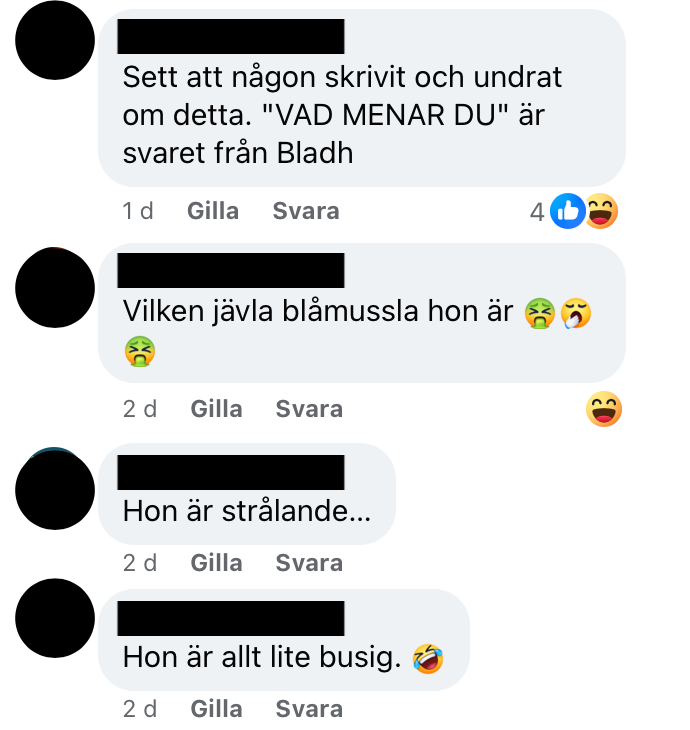Click Svara under the 'lite busig' comment
This screenshot has height=730, width=690.
[x=309, y=709]
